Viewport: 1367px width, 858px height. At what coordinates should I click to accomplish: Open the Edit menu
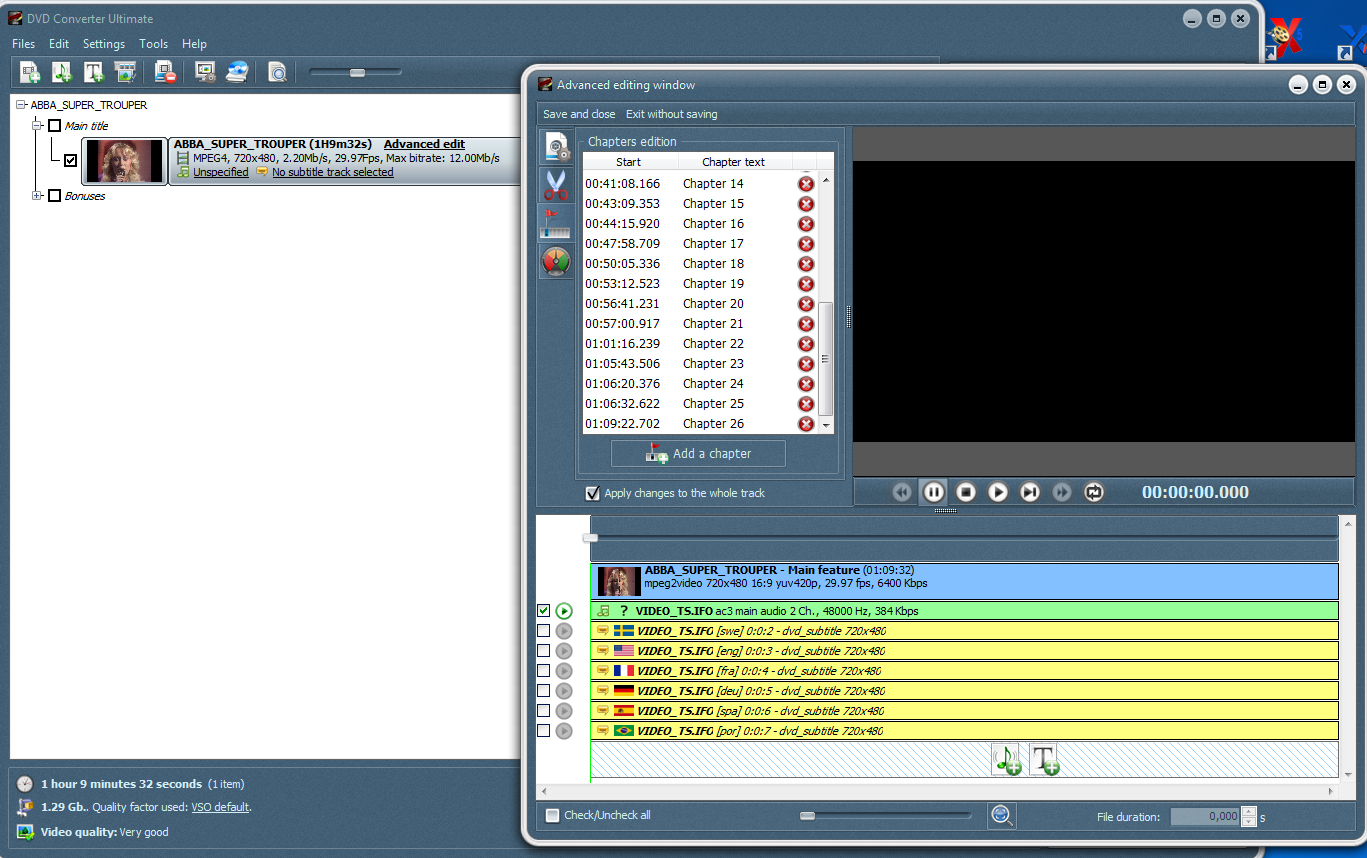click(x=59, y=44)
